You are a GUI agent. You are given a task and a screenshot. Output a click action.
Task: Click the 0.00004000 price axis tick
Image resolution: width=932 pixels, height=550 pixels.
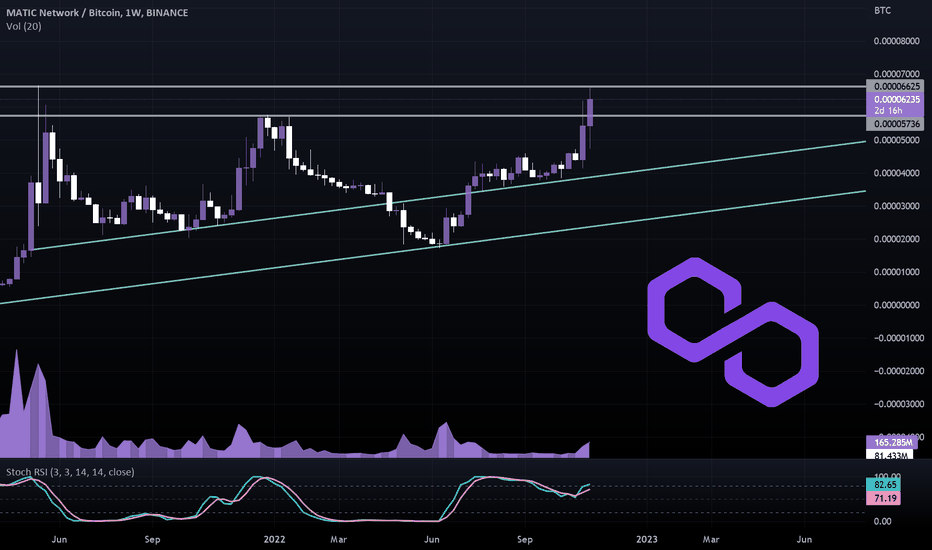coord(896,173)
